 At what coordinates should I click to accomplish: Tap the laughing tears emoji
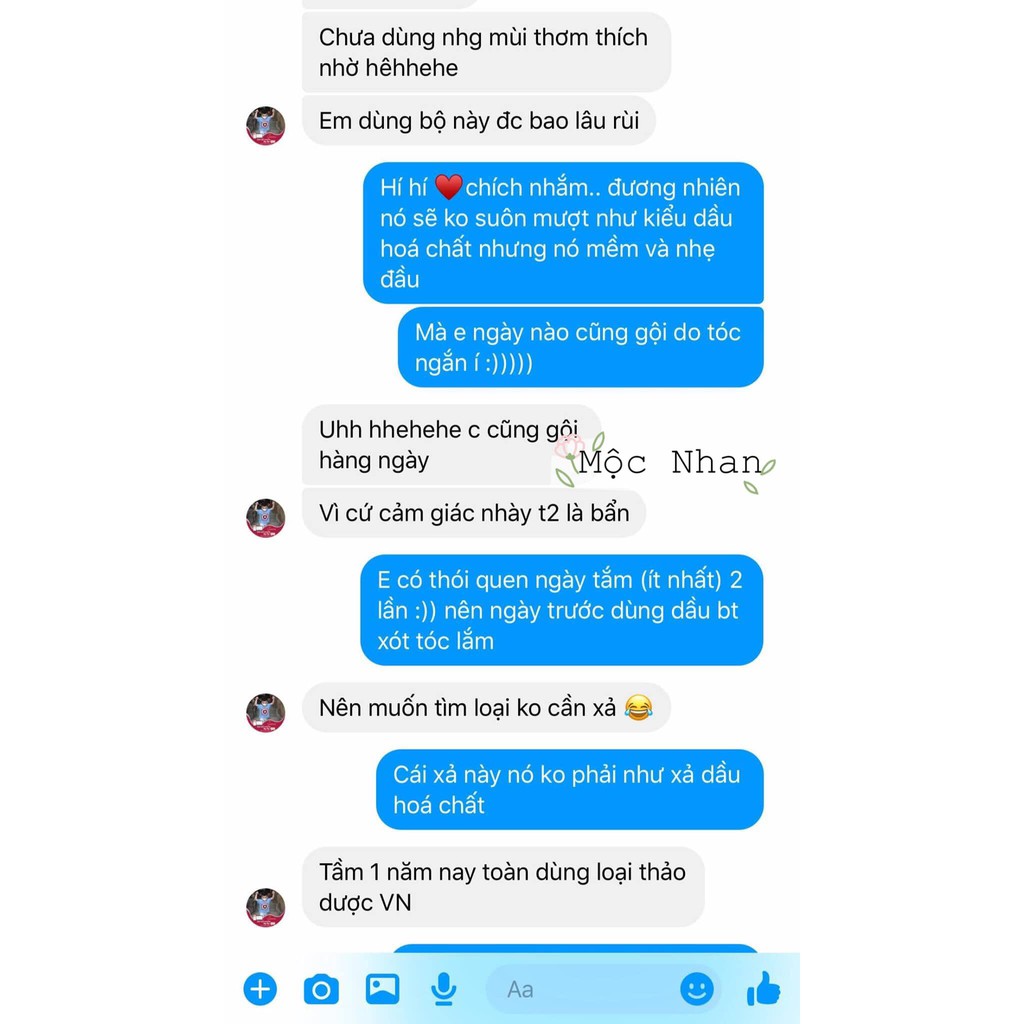tap(638, 707)
